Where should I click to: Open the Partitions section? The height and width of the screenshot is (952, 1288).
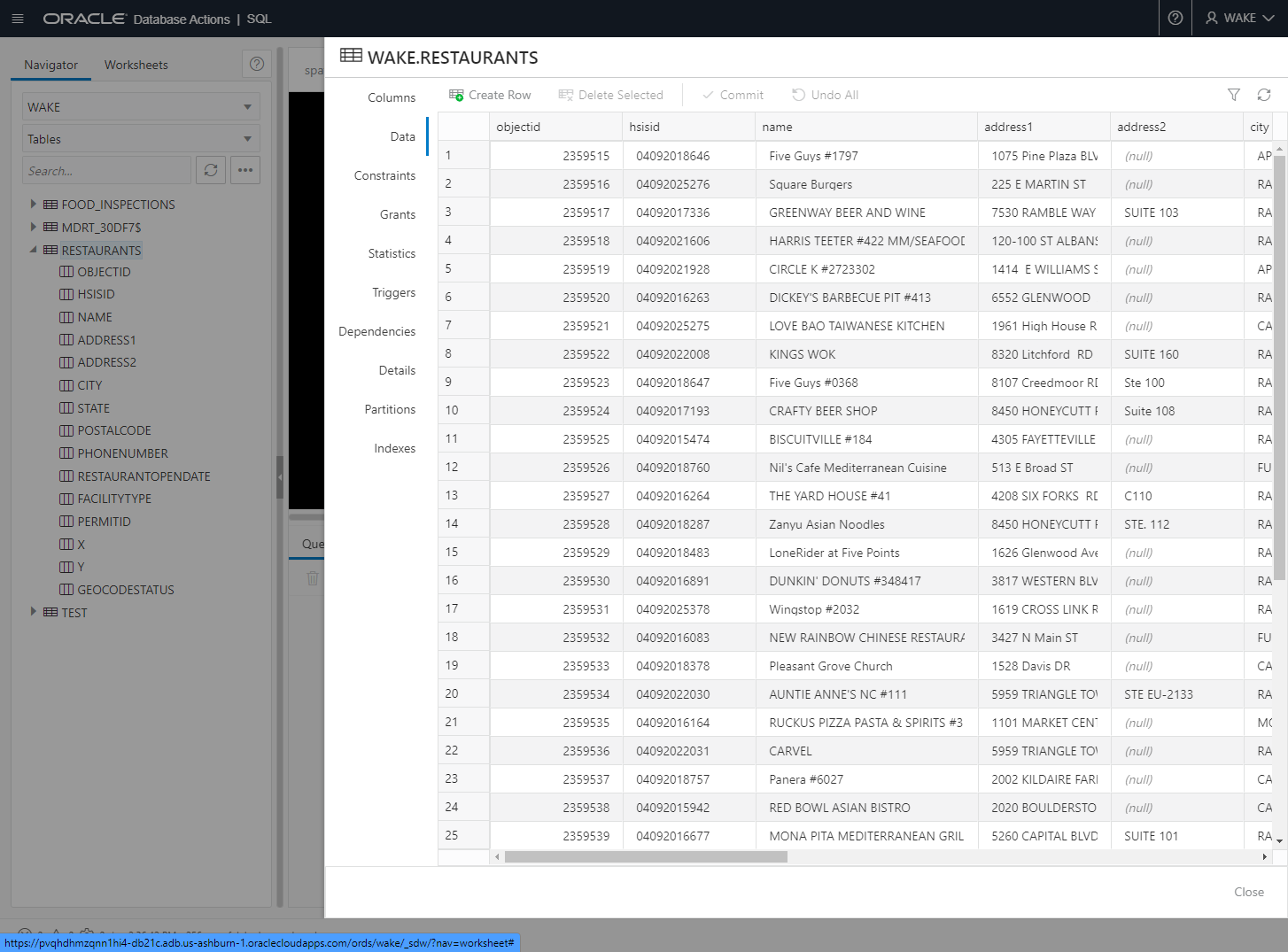(x=390, y=409)
